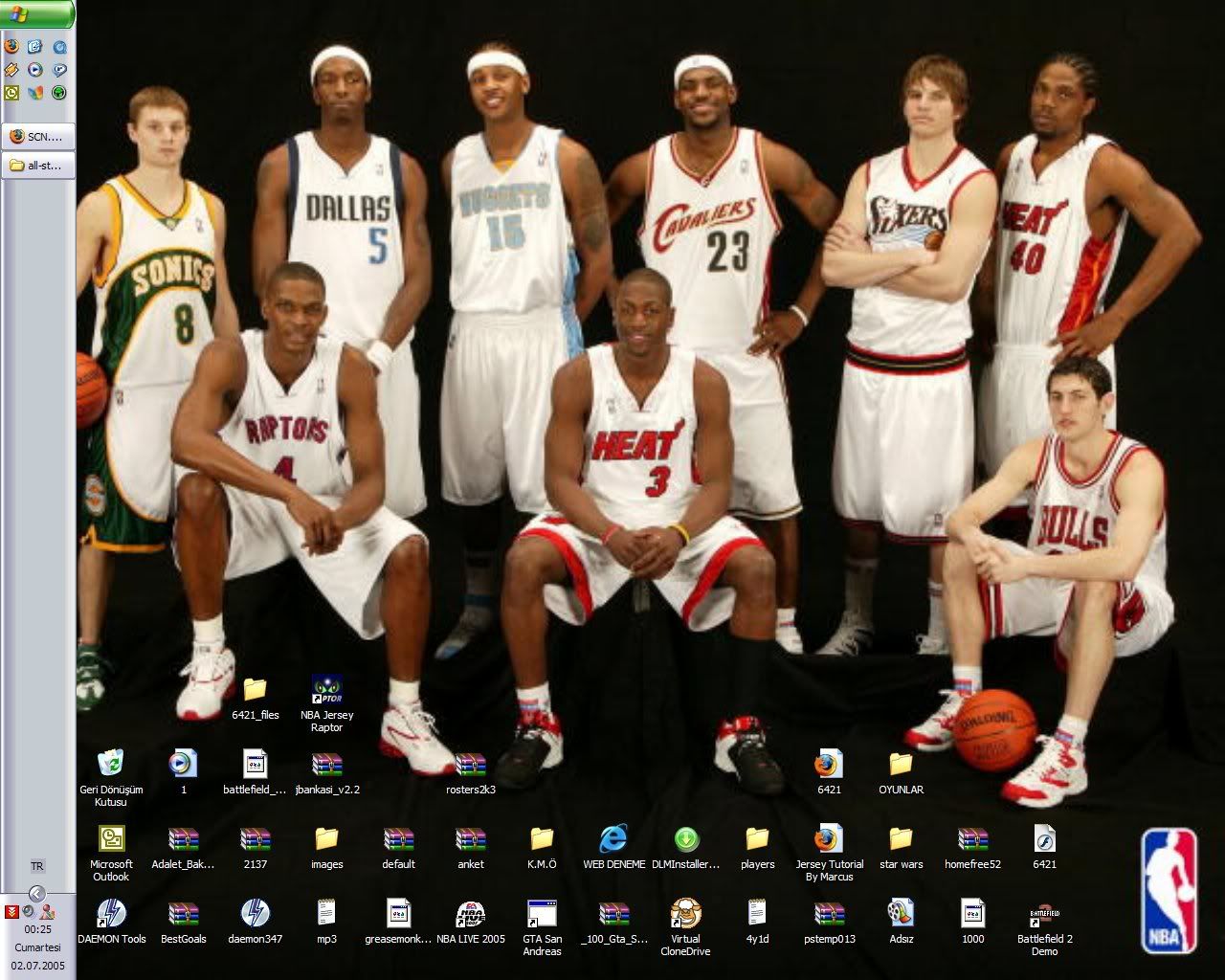Open the green circular Quick Launch icon

point(59,93)
